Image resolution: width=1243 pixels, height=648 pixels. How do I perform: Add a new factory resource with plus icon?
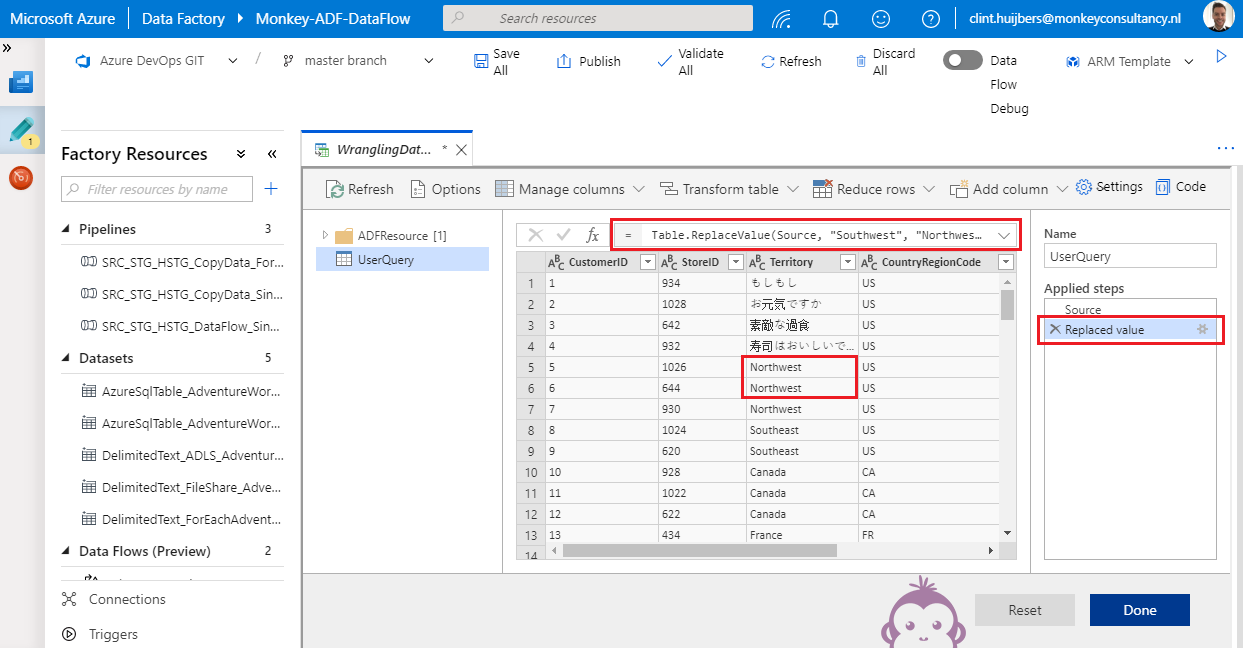point(271,188)
